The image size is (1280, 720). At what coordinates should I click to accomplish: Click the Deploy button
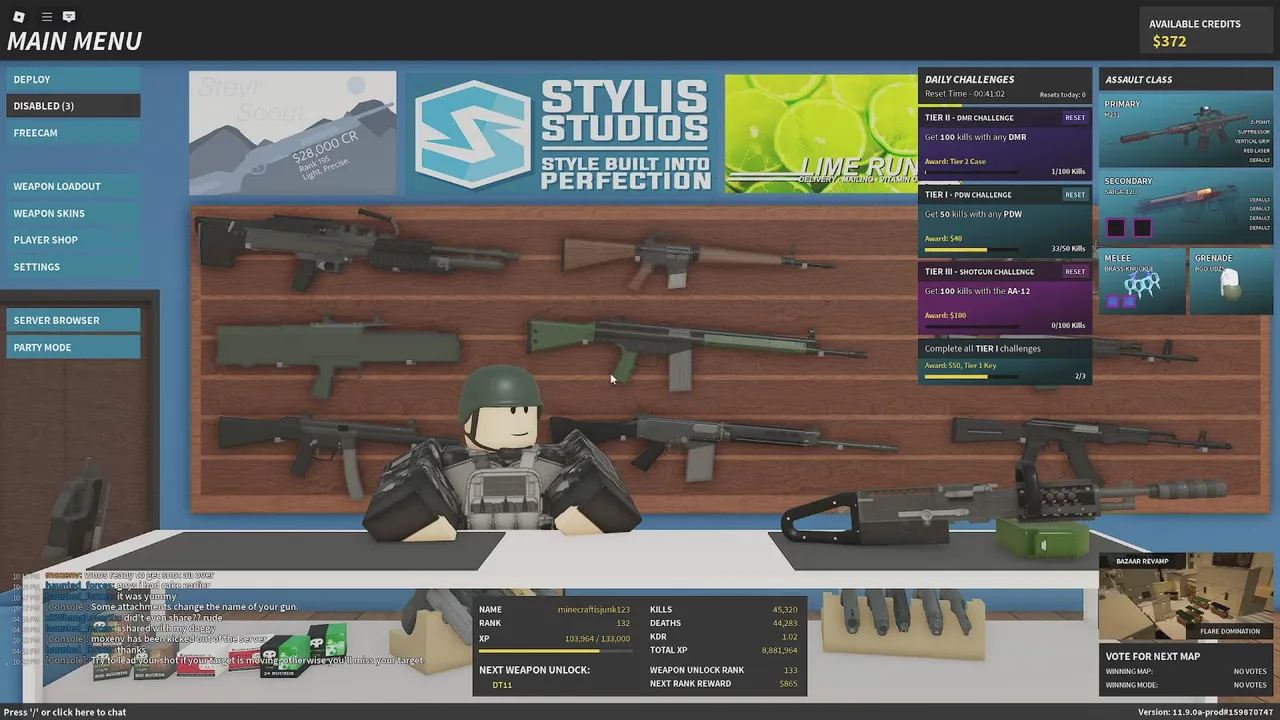click(73, 79)
